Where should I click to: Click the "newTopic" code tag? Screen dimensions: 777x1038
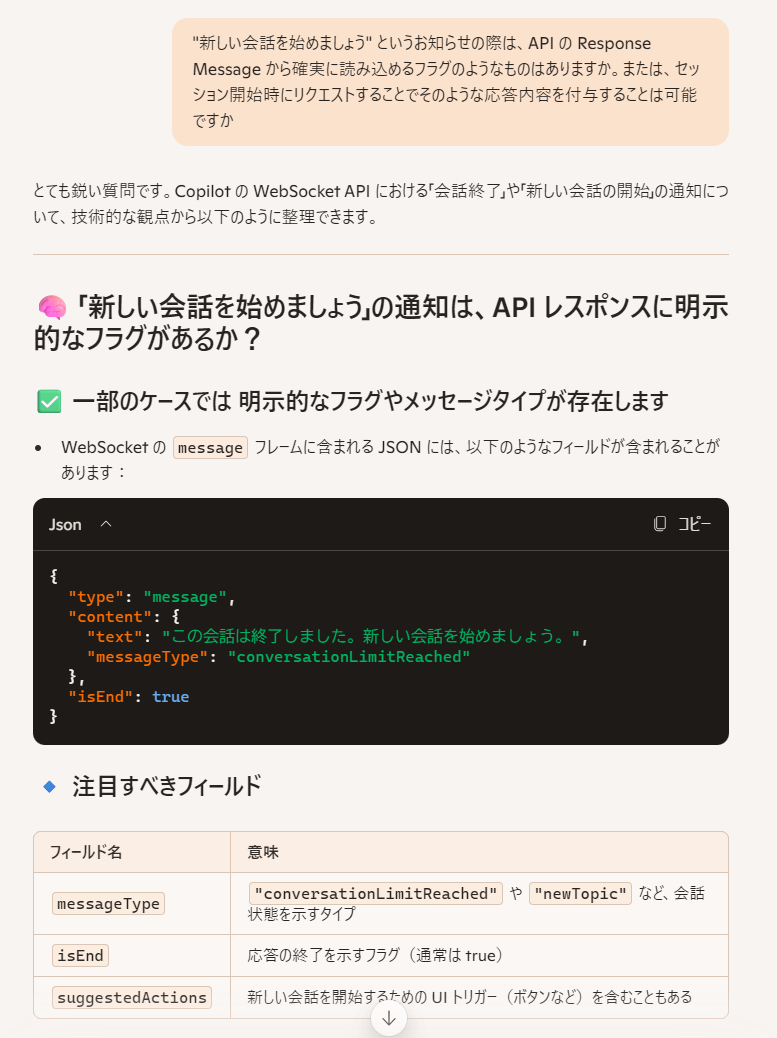point(580,894)
